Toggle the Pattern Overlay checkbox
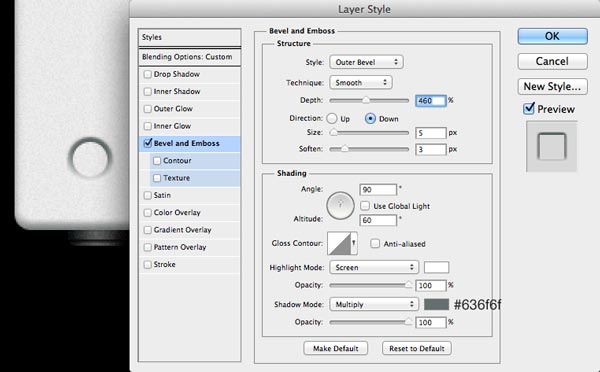 147,247
